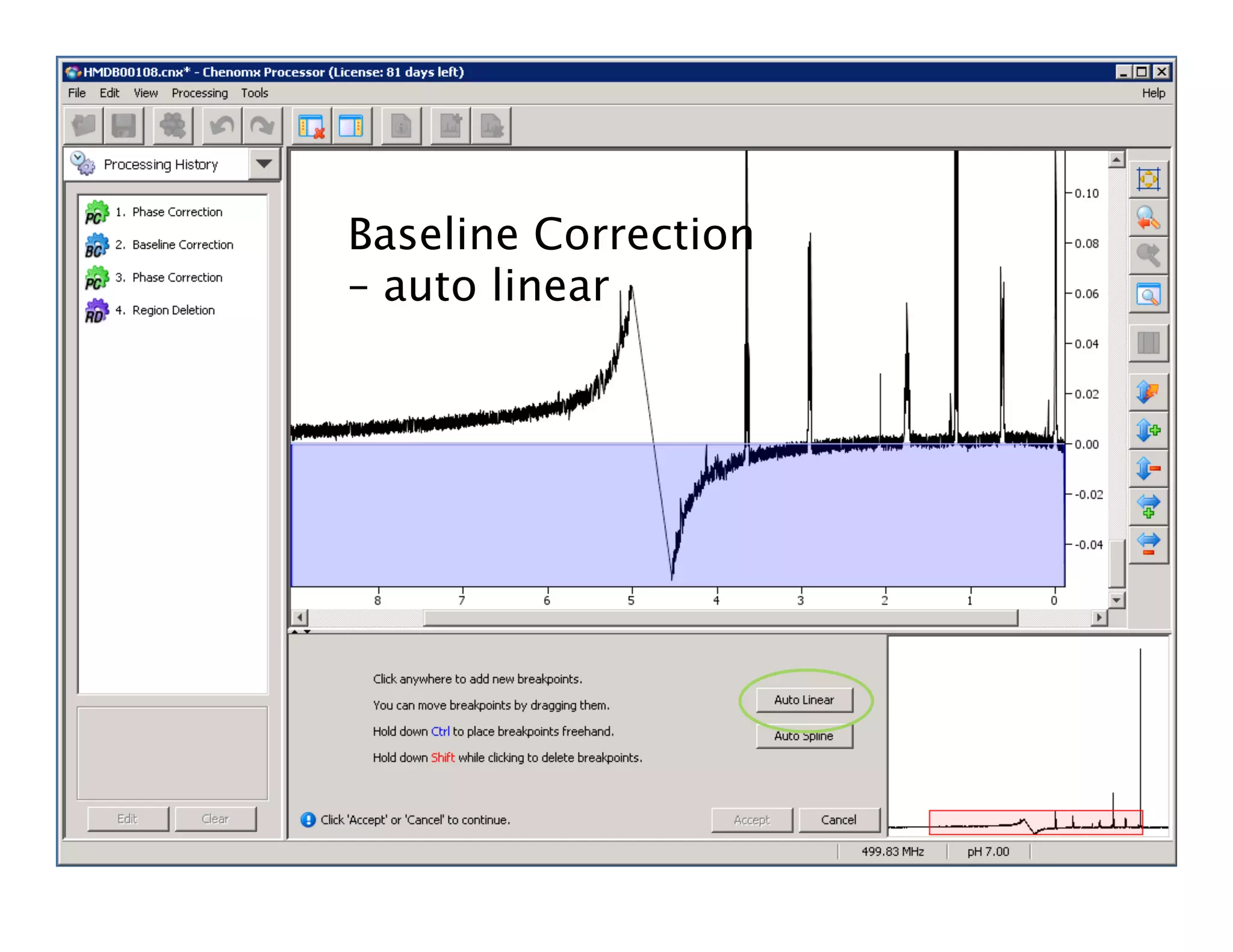Decrease horizontal zoom with red minus

pyautogui.click(x=1148, y=545)
